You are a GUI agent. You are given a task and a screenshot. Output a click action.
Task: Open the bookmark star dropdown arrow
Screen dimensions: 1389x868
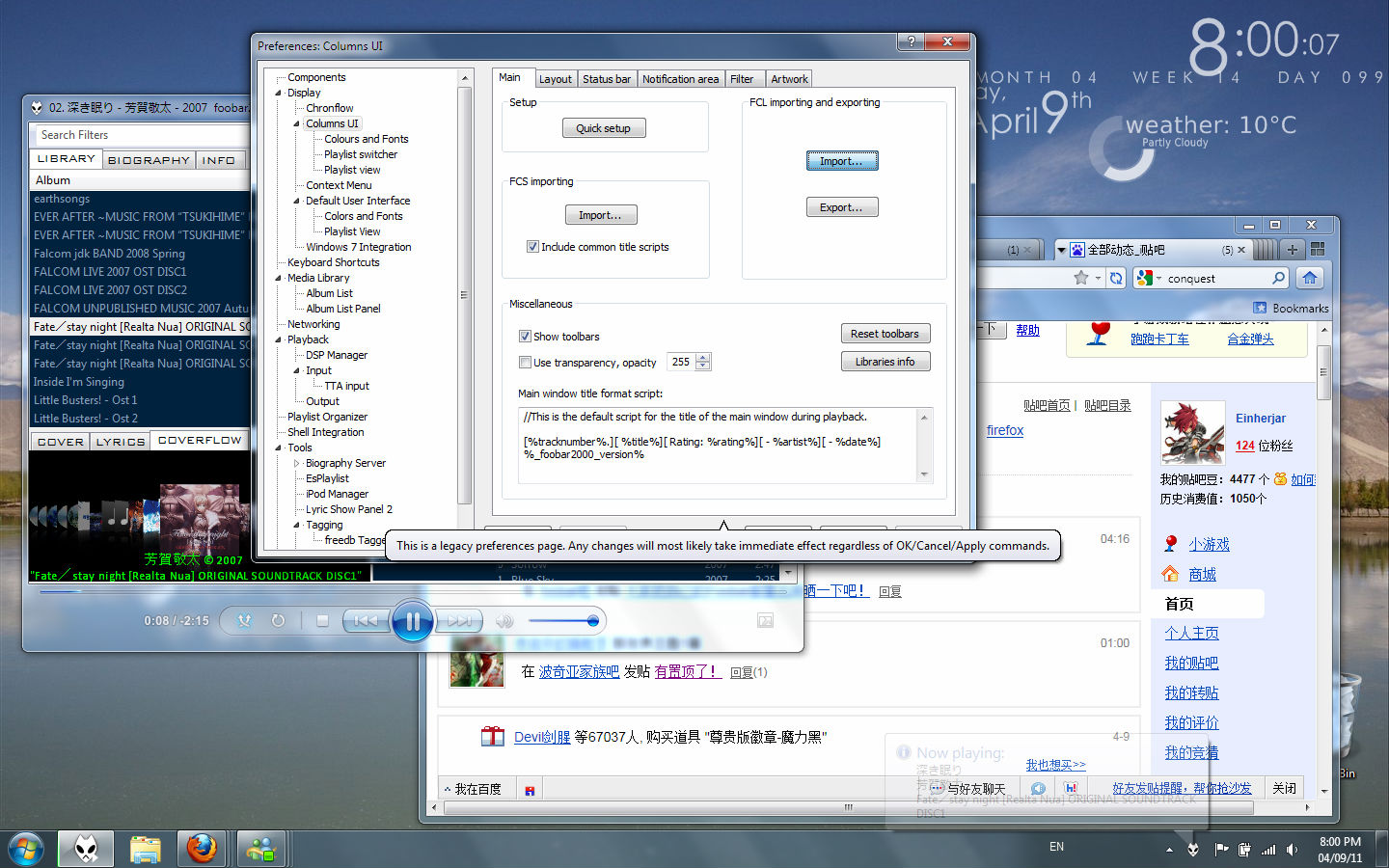(1098, 278)
